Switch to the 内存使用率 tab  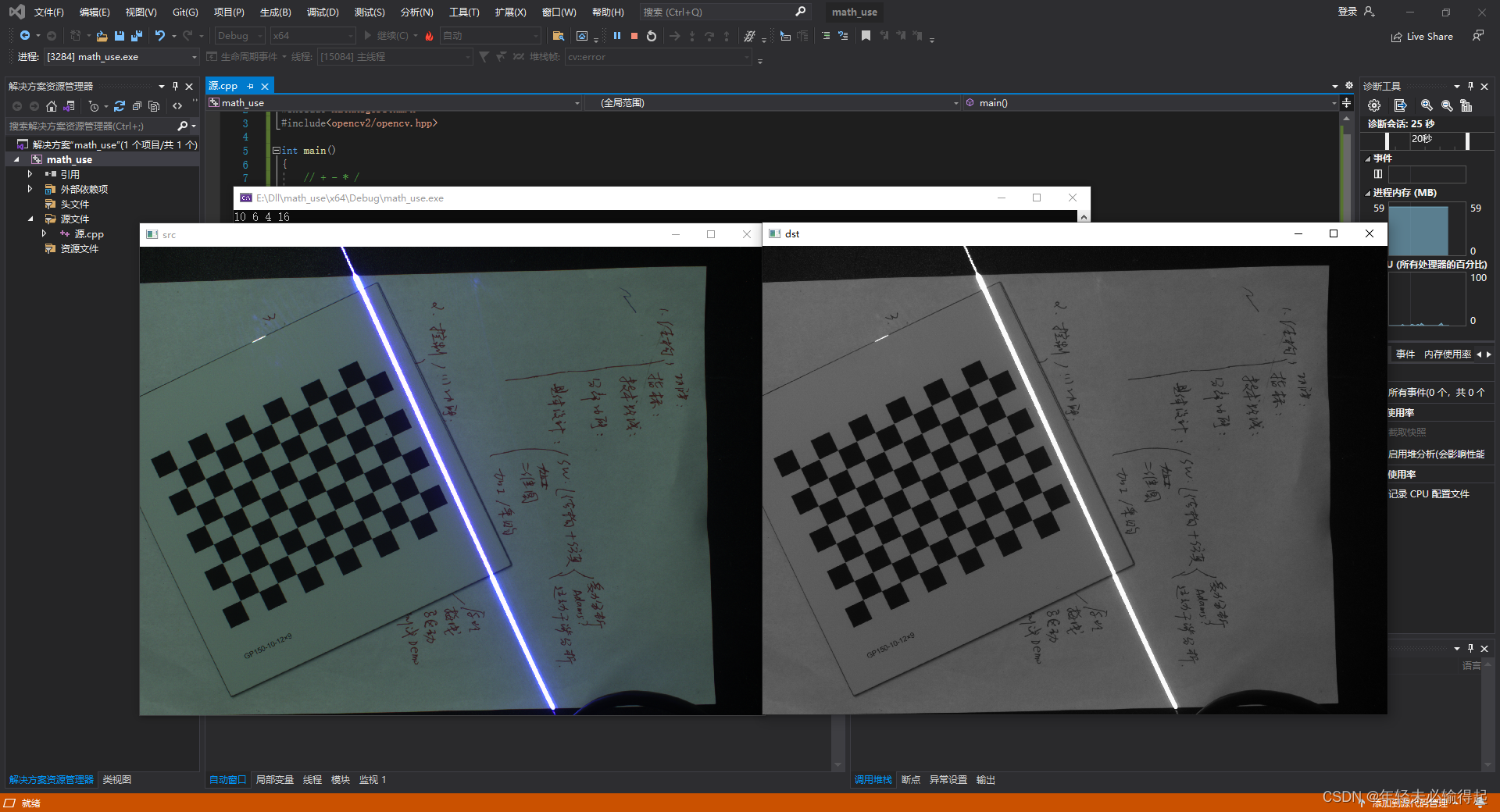[1448, 354]
